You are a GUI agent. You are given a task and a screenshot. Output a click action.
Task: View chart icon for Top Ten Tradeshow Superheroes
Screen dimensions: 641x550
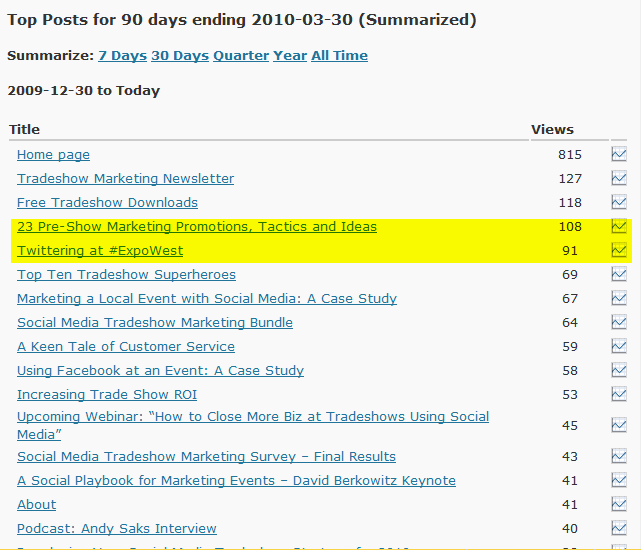coord(619,274)
